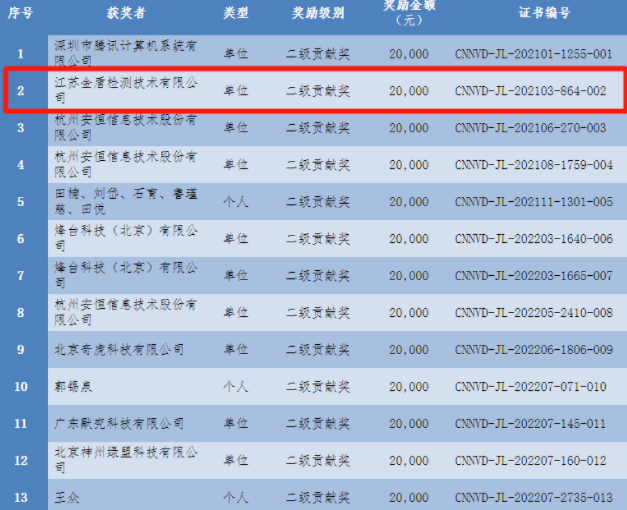The height and width of the screenshot is (510, 627).
Task: Select the 奖励金额（元） header cell
Action: [408, 12]
